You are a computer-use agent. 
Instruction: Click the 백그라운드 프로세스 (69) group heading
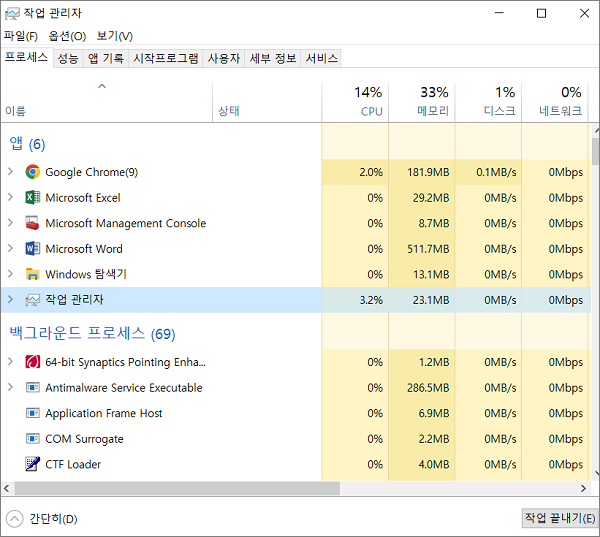(x=92, y=333)
